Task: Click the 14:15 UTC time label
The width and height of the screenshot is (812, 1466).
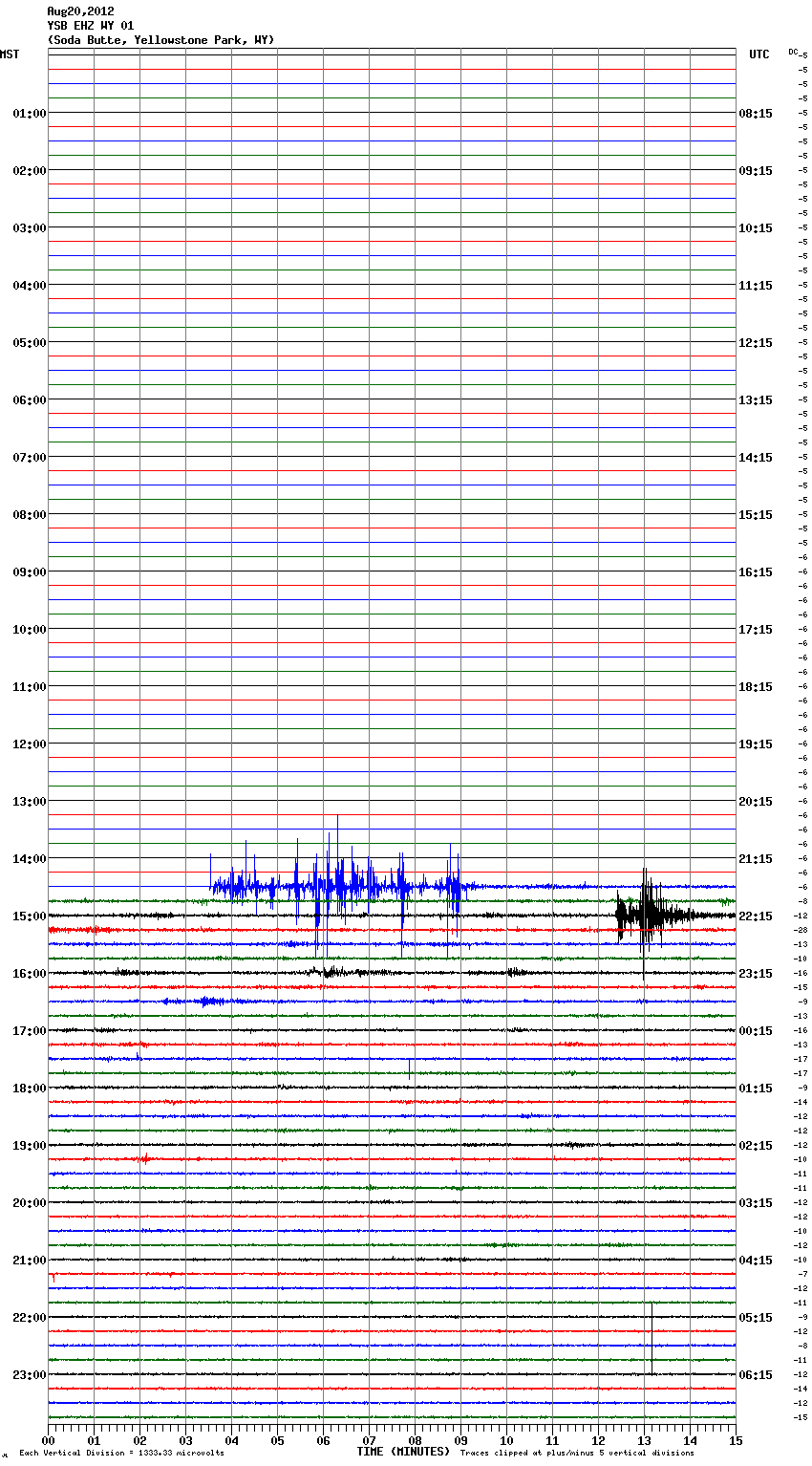Action: tap(756, 458)
